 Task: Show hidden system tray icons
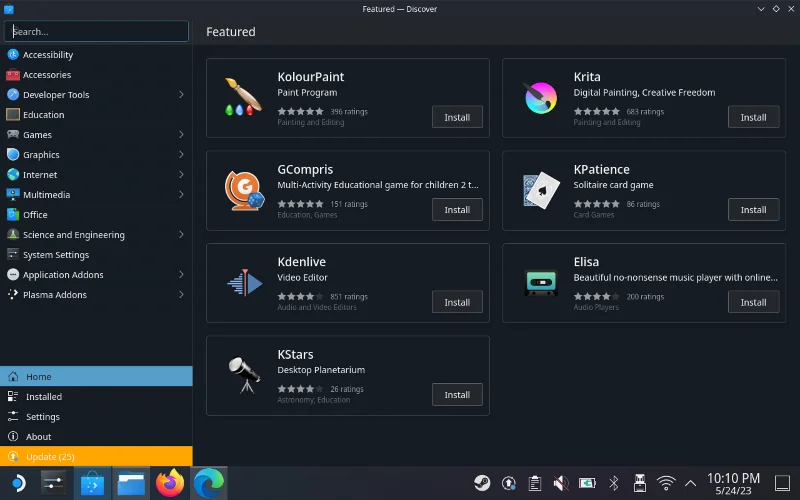tap(690, 483)
